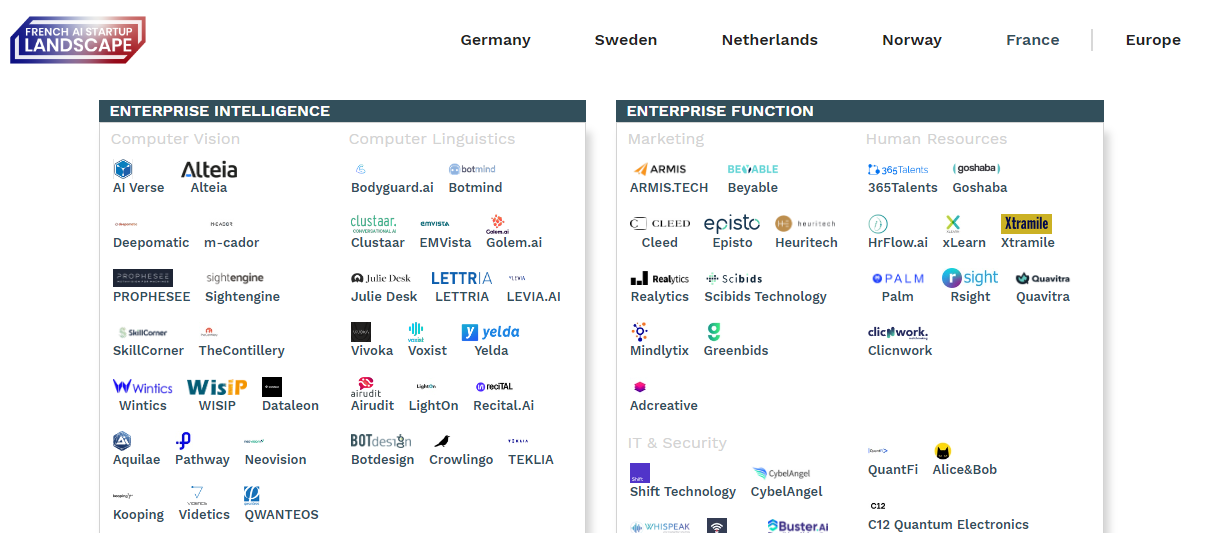Click the AI Verse cube logo
Screen dimensions: 1225x533
pyautogui.click(x=123, y=169)
